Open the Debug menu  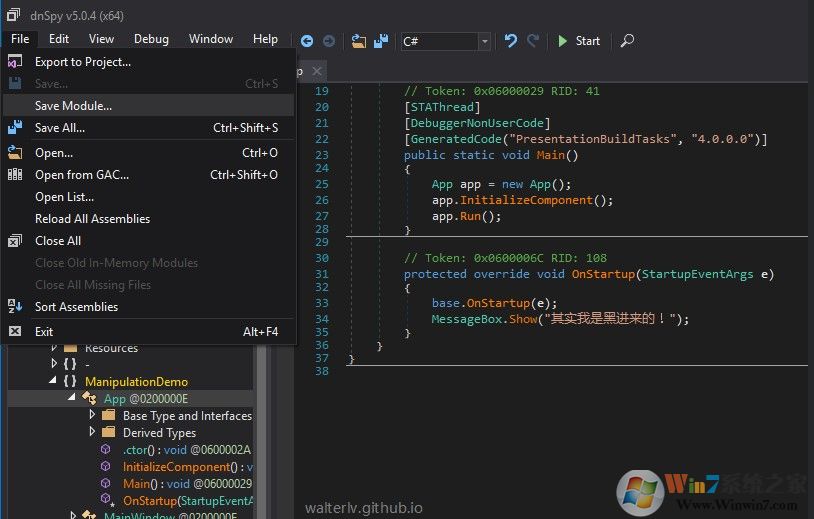151,39
